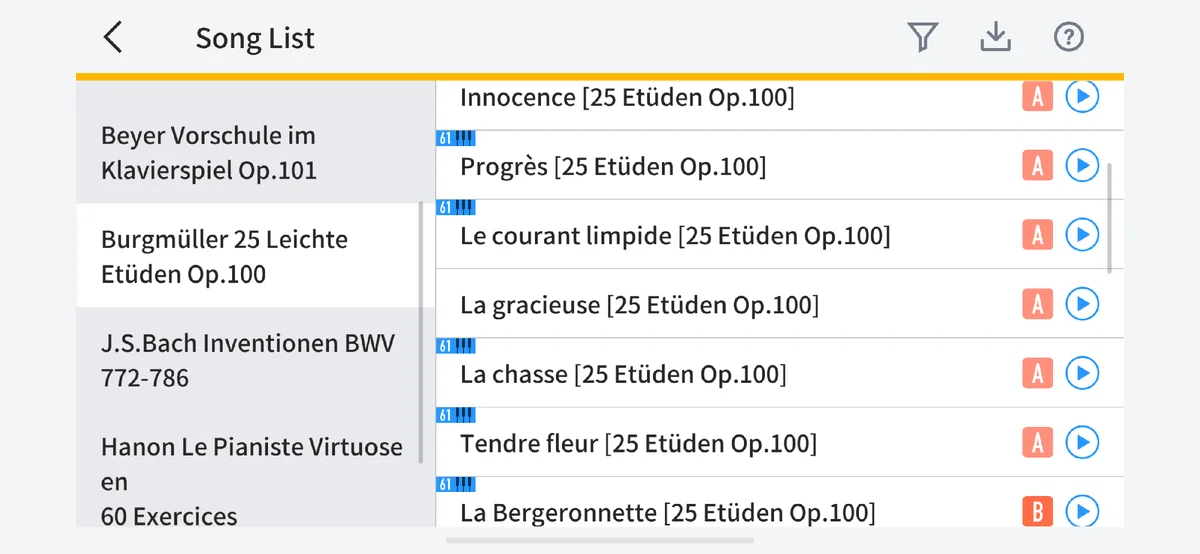Viewport: 1200px width, 554px height.
Task: Play La gracieuse preview
Action: (x=1082, y=304)
